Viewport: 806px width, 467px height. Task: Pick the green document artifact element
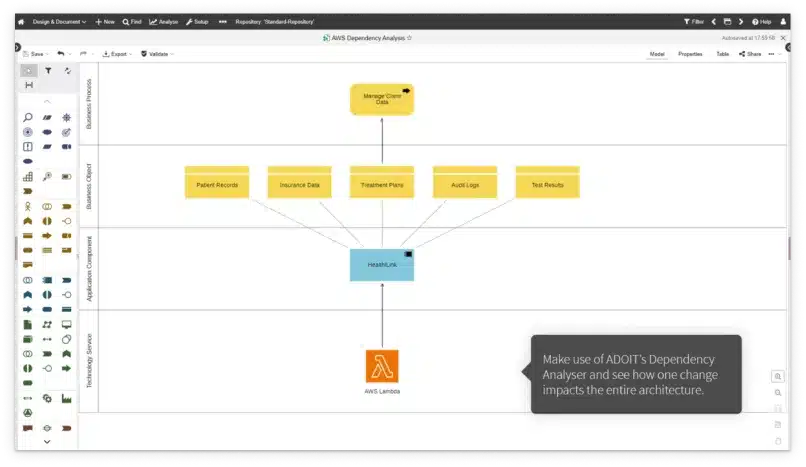[28, 325]
